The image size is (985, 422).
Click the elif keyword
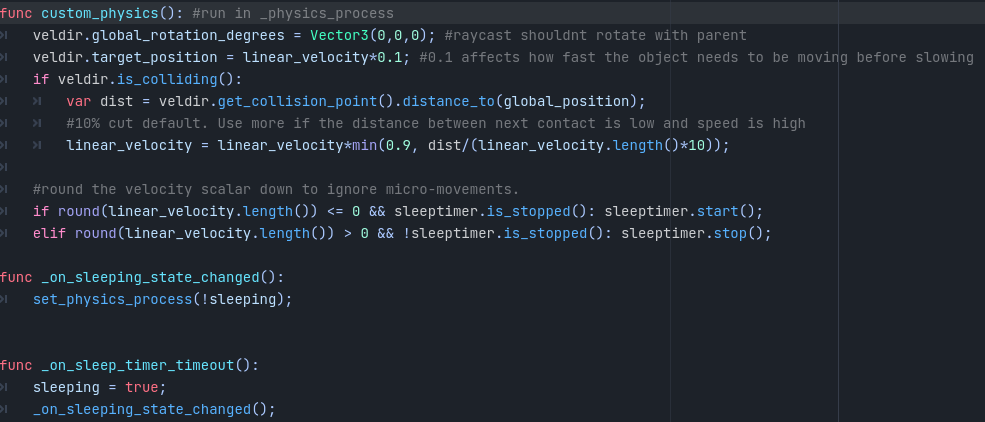point(50,233)
